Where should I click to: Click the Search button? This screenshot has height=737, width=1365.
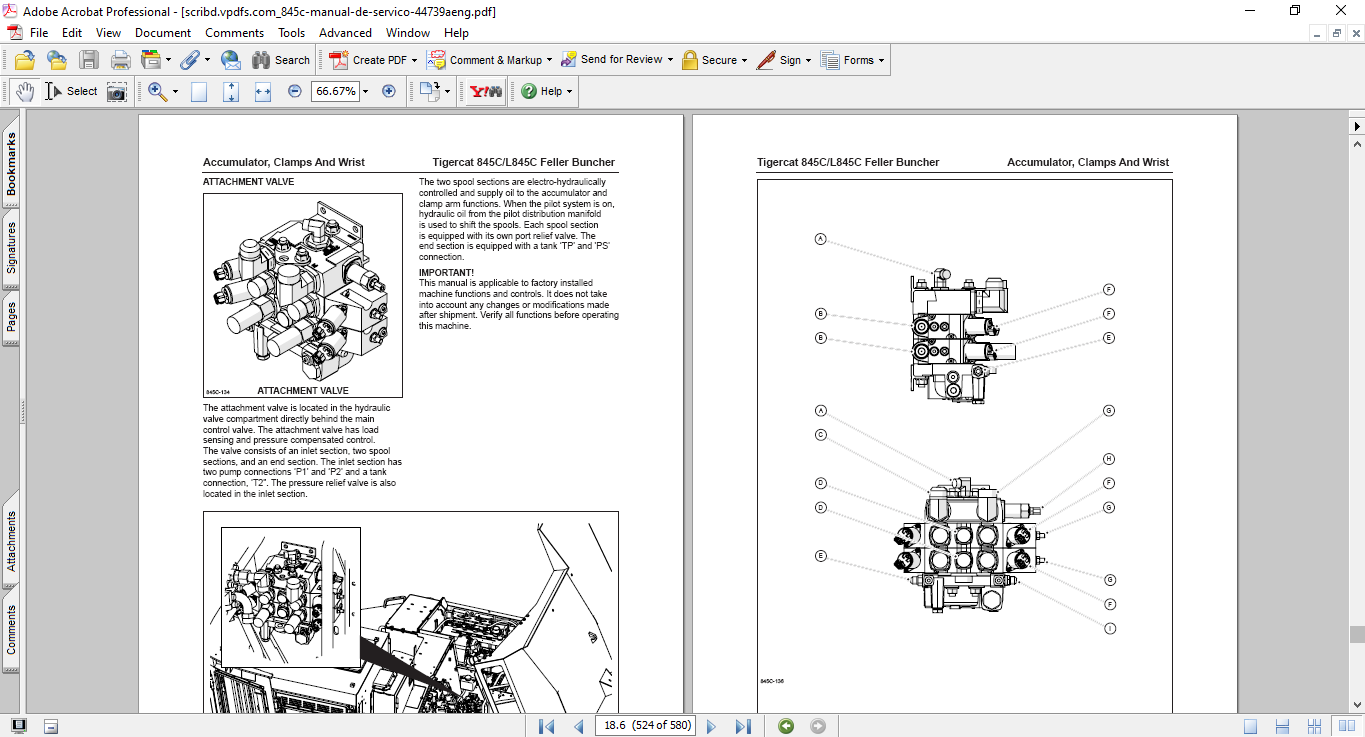click(x=281, y=60)
